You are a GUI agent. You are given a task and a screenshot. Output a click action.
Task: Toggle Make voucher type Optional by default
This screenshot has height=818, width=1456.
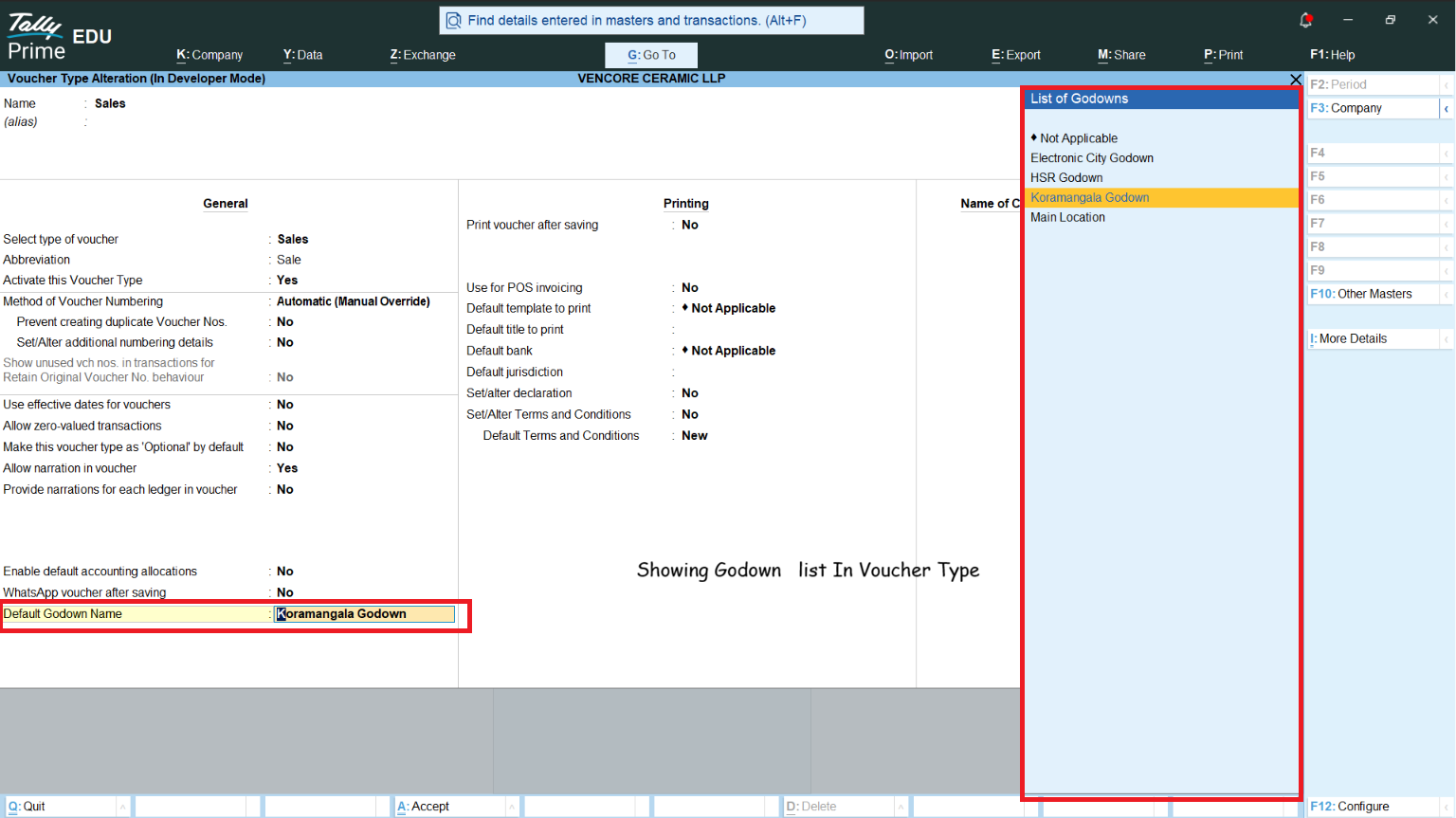(x=285, y=447)
